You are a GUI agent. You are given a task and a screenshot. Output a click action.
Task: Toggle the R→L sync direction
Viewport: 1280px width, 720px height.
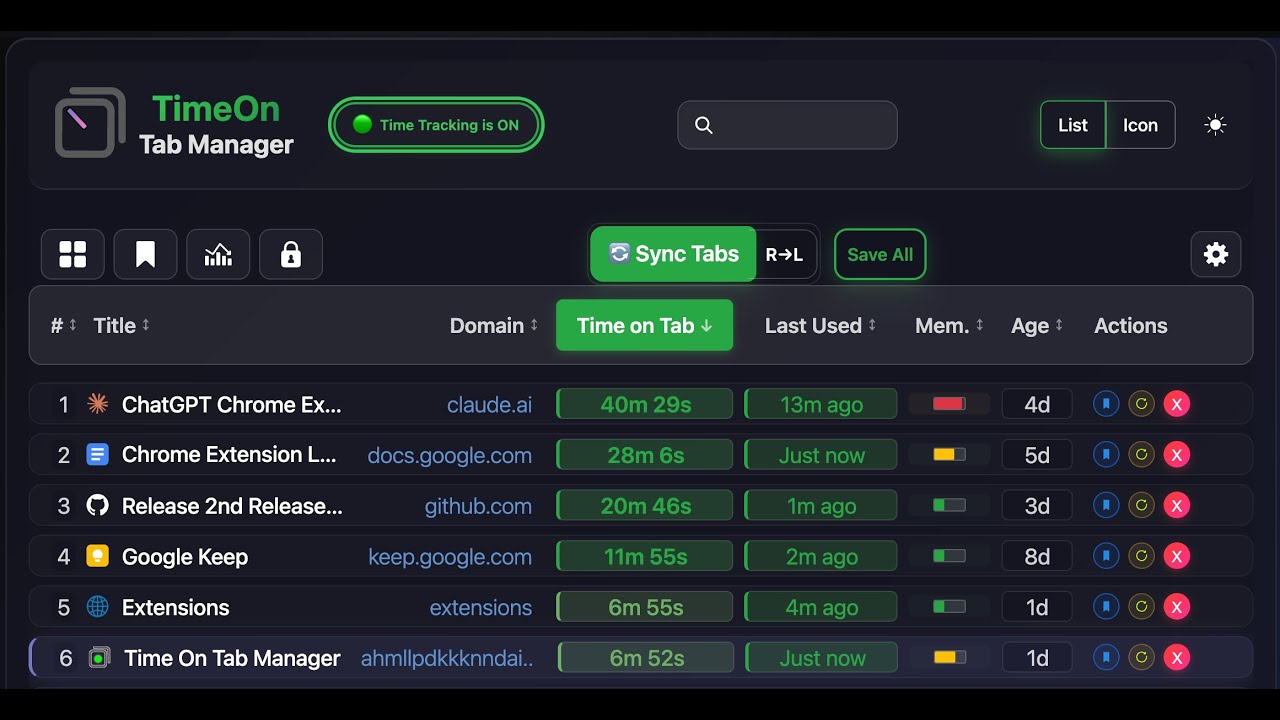click(785, 254)
